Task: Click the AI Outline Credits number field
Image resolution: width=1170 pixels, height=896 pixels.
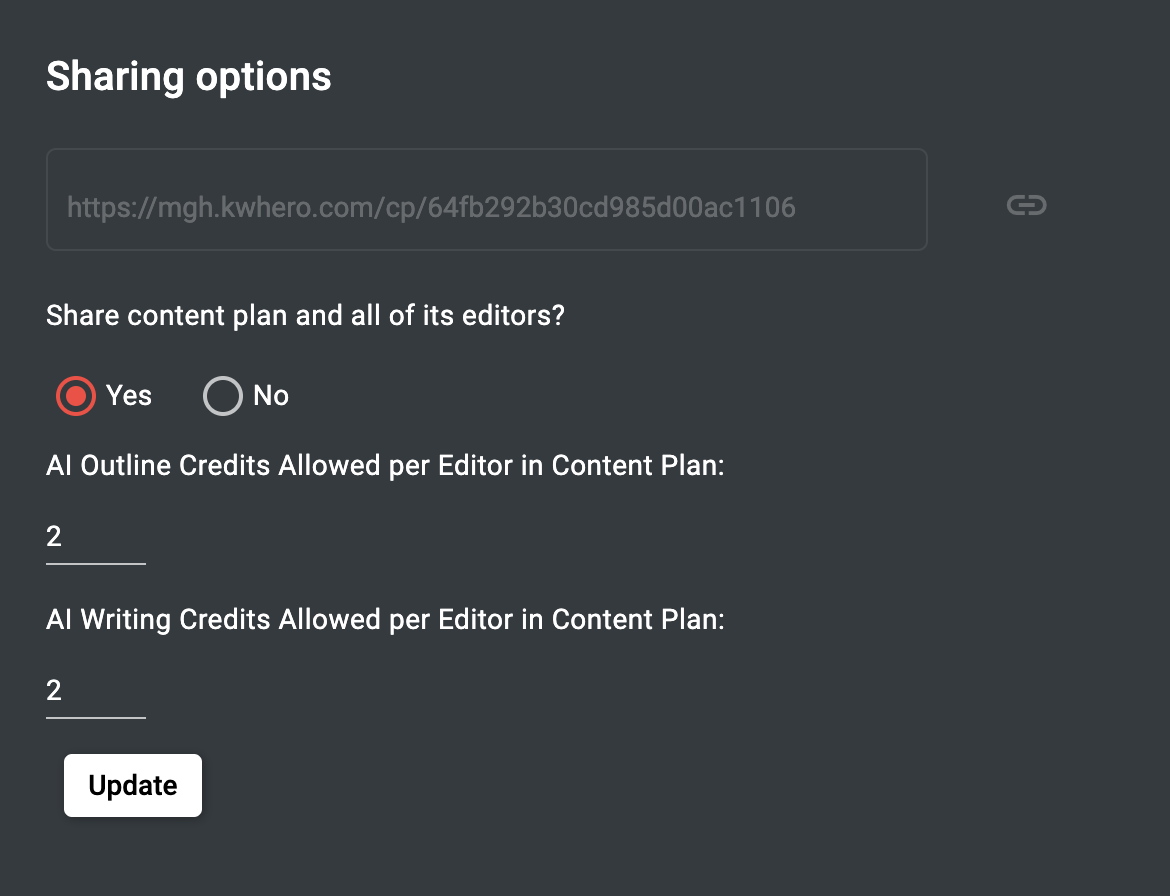Action: point(96,537)
